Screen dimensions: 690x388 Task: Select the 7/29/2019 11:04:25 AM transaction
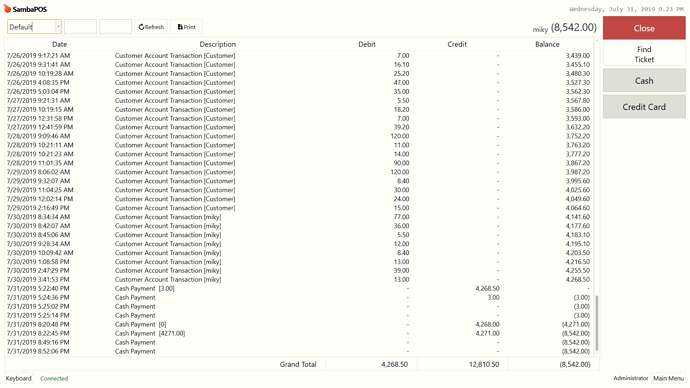tap(299, 190)
